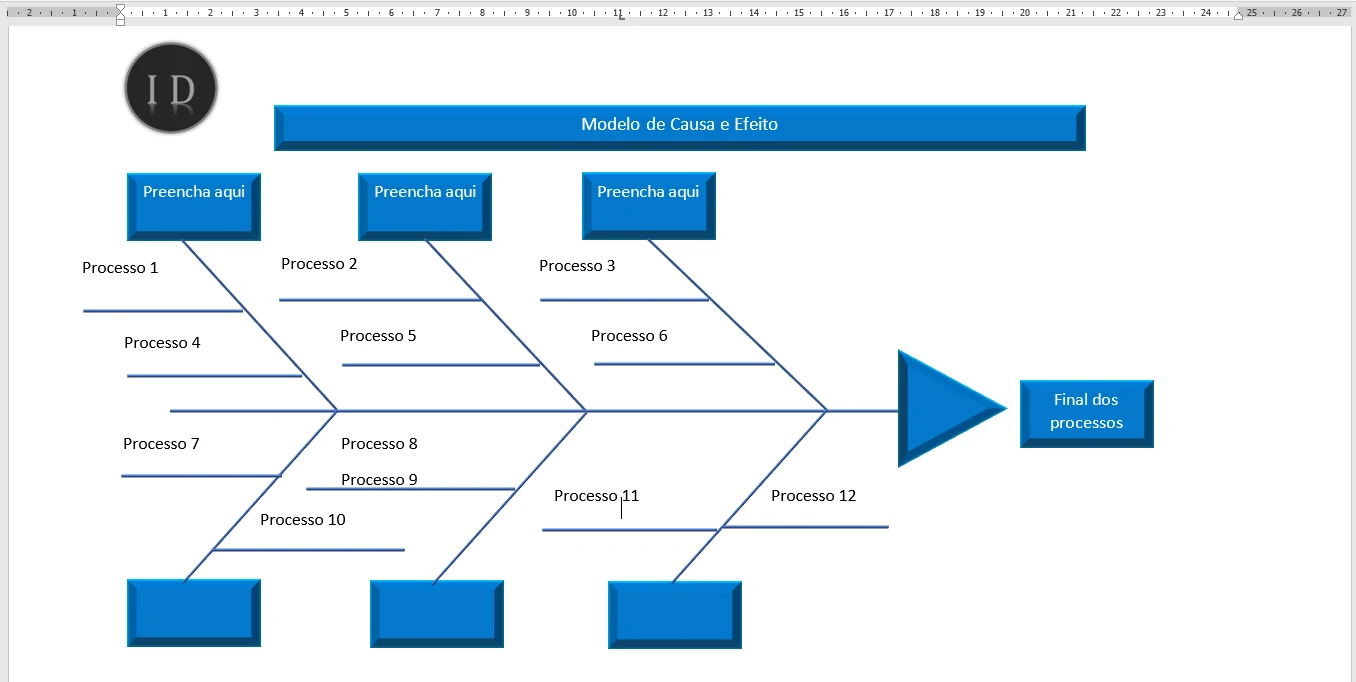This screenshot has width=1356, height=682.
Task: Click the 'Processo 6' text label
Action: click(629, 335)
